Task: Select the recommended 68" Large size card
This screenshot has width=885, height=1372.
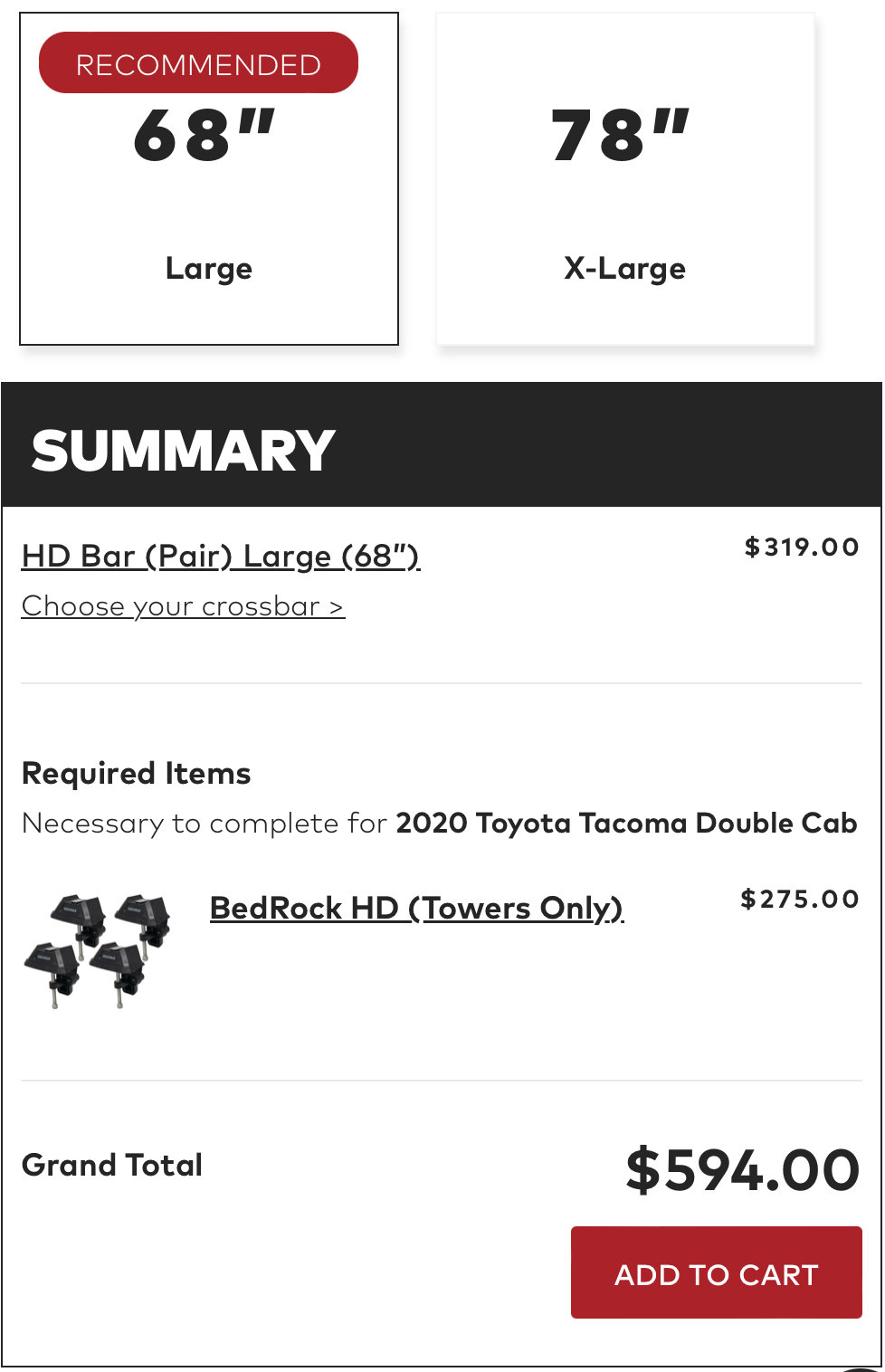Action: pyautogui.click(x=209, y=178)
